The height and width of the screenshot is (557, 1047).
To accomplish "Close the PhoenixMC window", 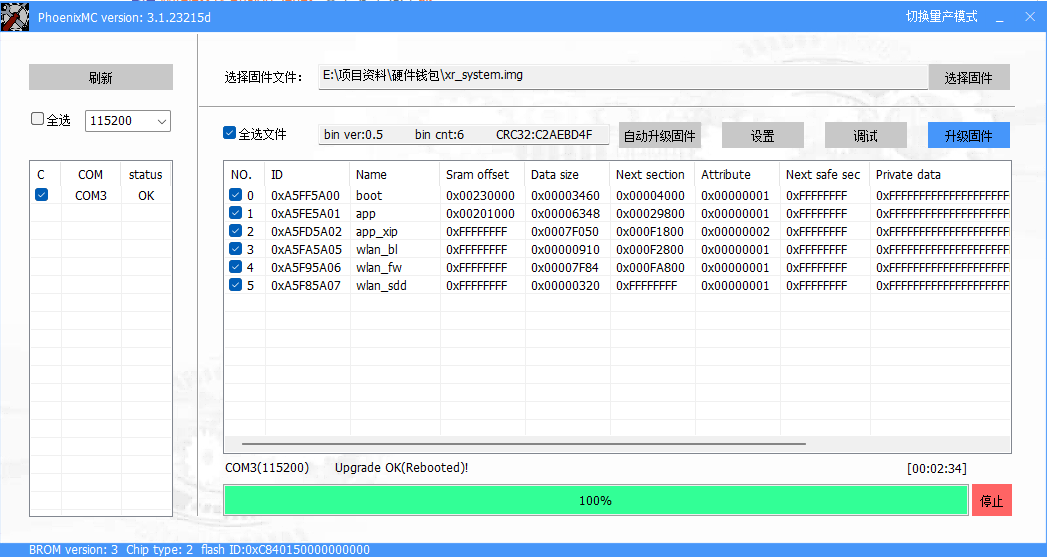I will tap(1030, 17).
